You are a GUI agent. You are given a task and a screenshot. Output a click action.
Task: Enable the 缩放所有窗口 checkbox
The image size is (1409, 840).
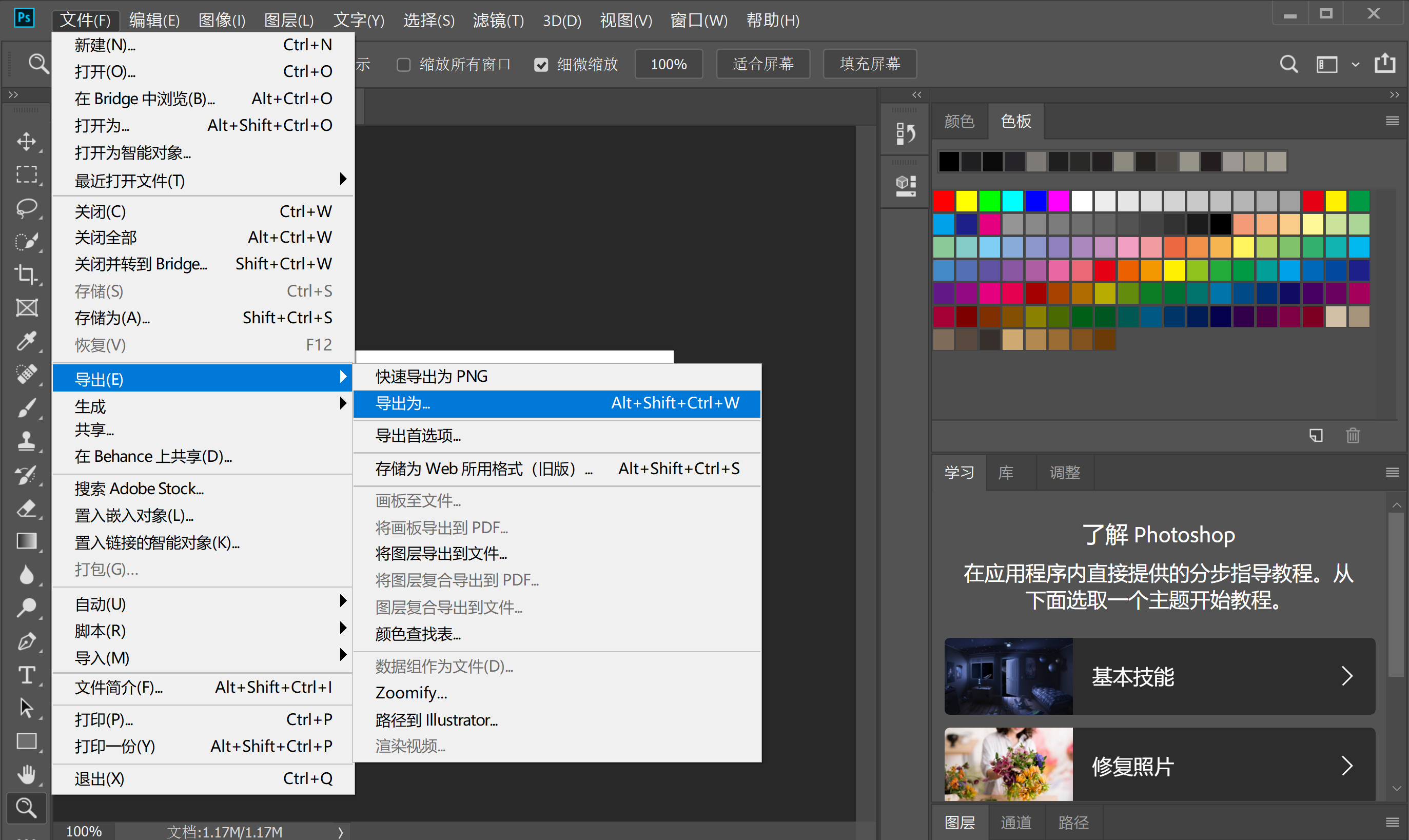(403, 65)
